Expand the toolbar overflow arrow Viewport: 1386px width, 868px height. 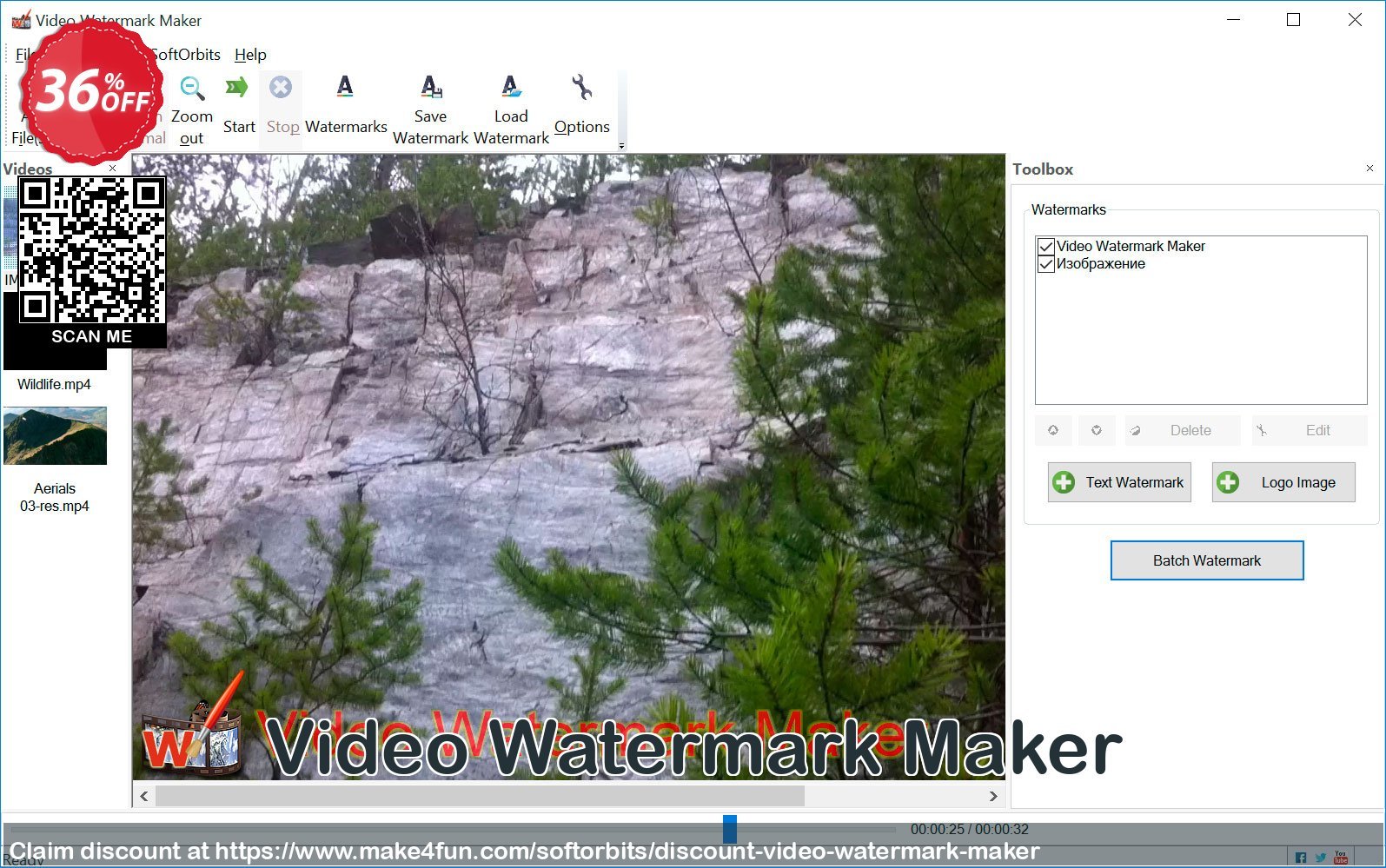click(x=621, y=146)
